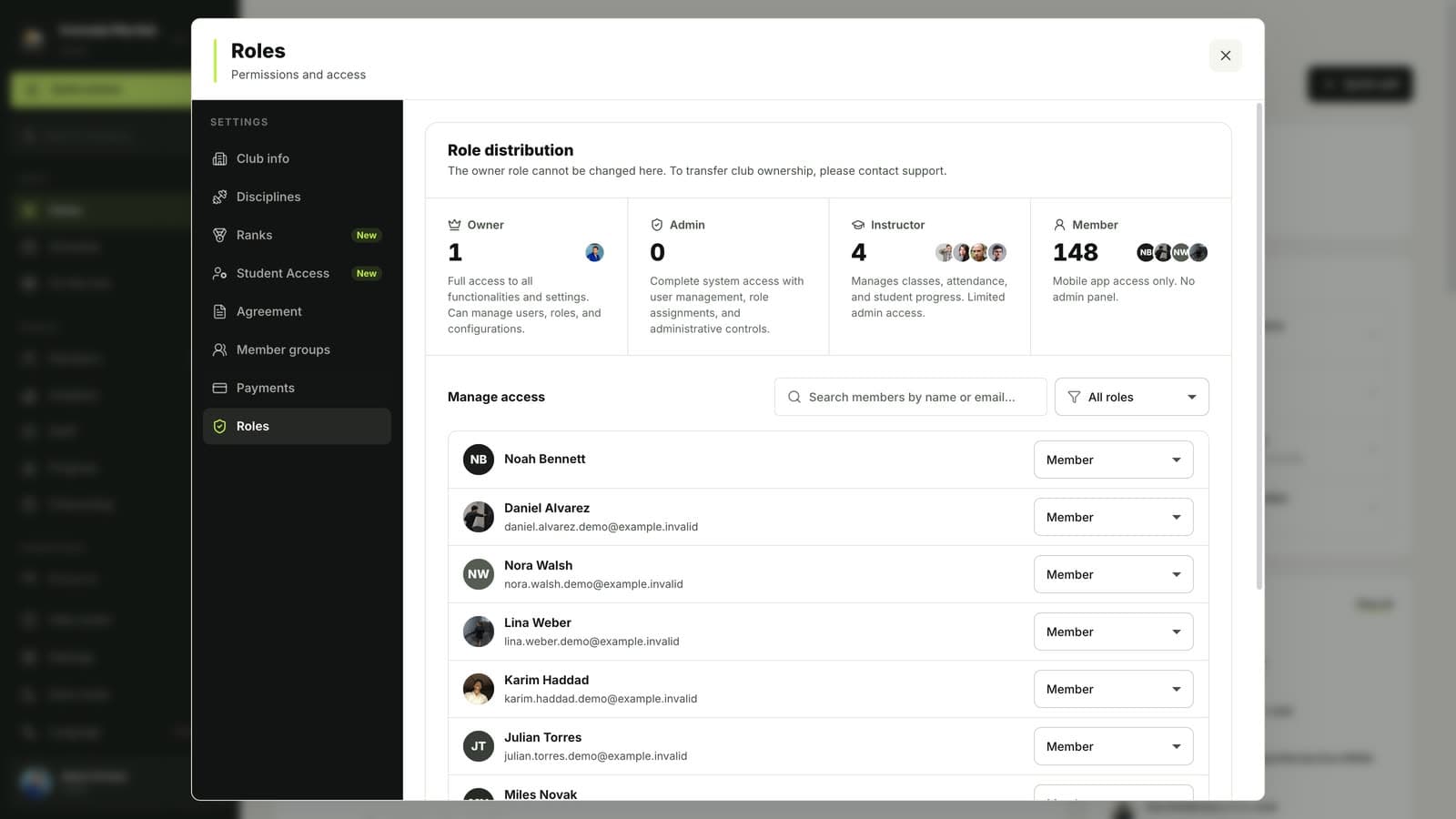Click the Student Access person icon
The height and width of the screenshot is (819, 1456).
219,273
